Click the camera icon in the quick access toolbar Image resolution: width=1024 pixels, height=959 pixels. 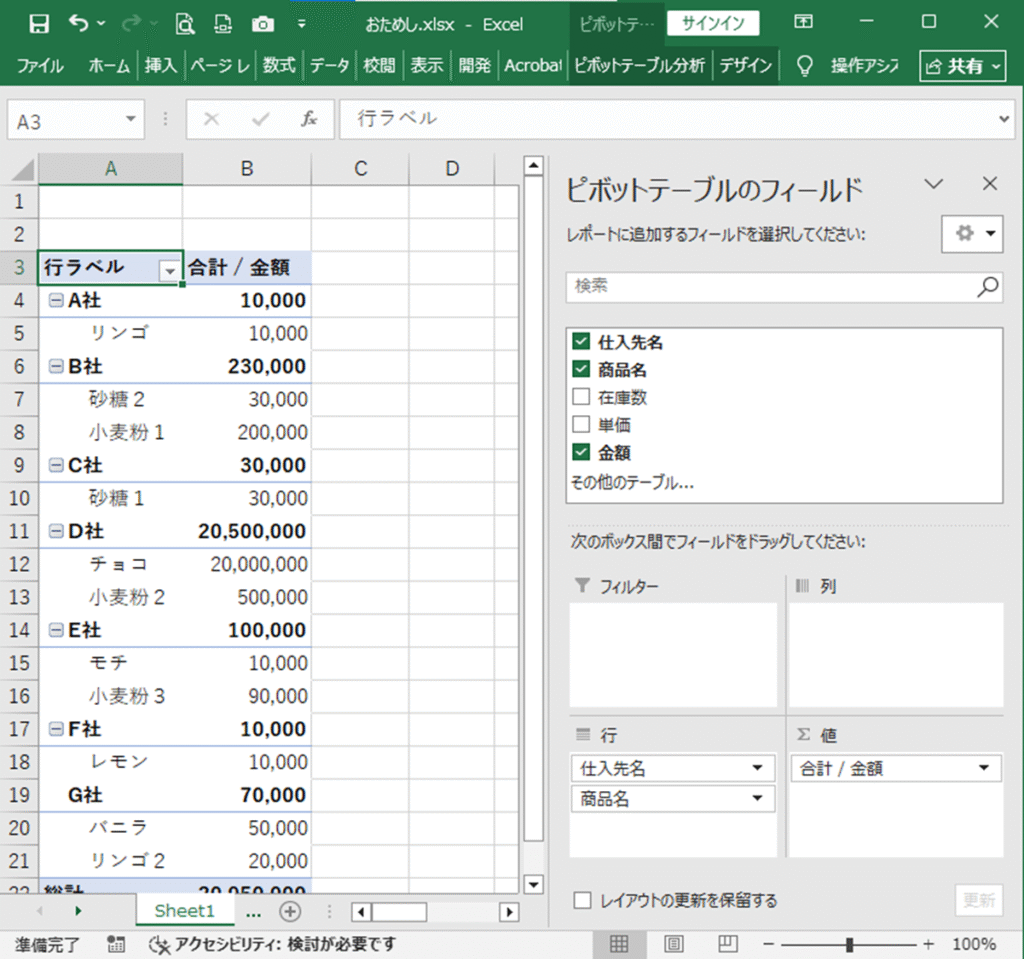pos(263,24)
